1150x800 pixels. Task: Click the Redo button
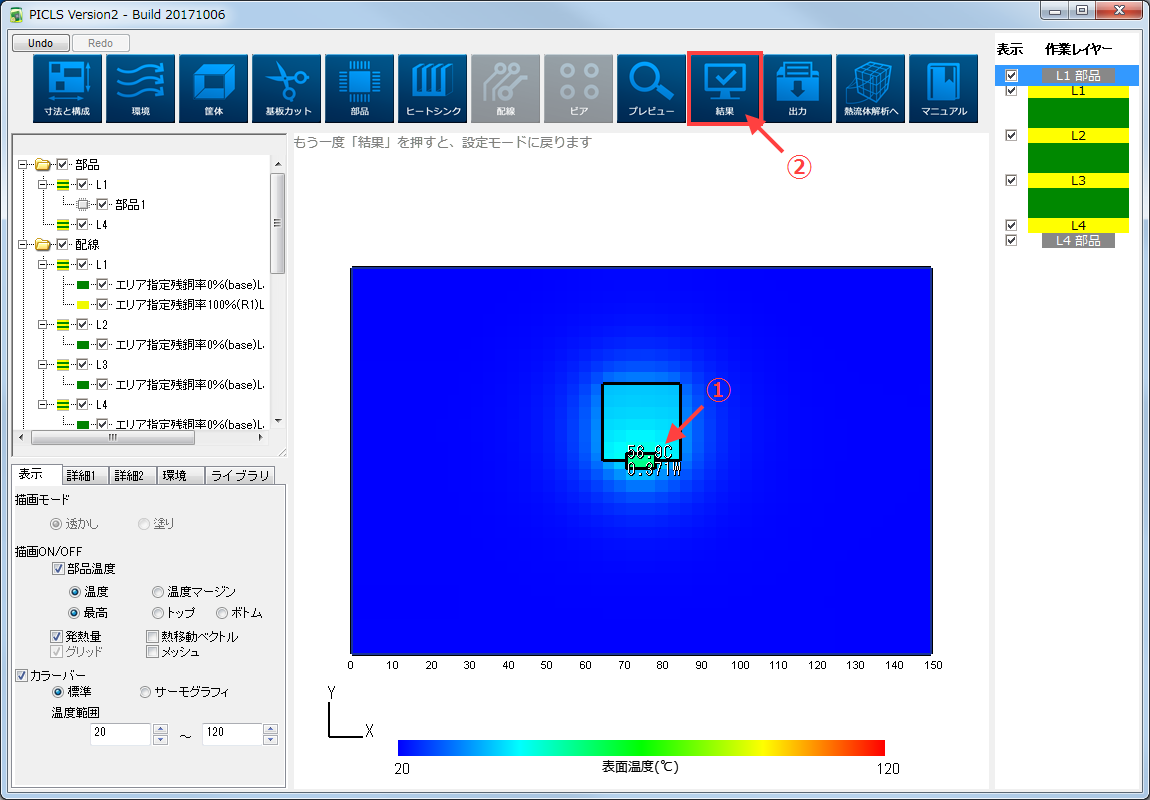pyautogui.click(x=100, y=43)
